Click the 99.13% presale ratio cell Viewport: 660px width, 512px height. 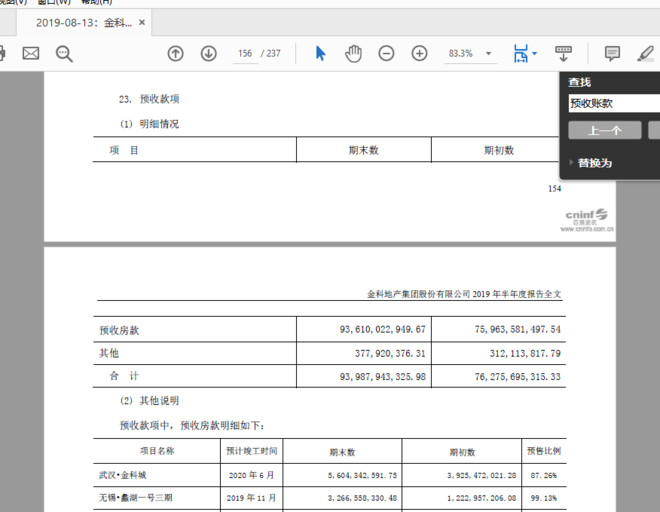point(543,498)
